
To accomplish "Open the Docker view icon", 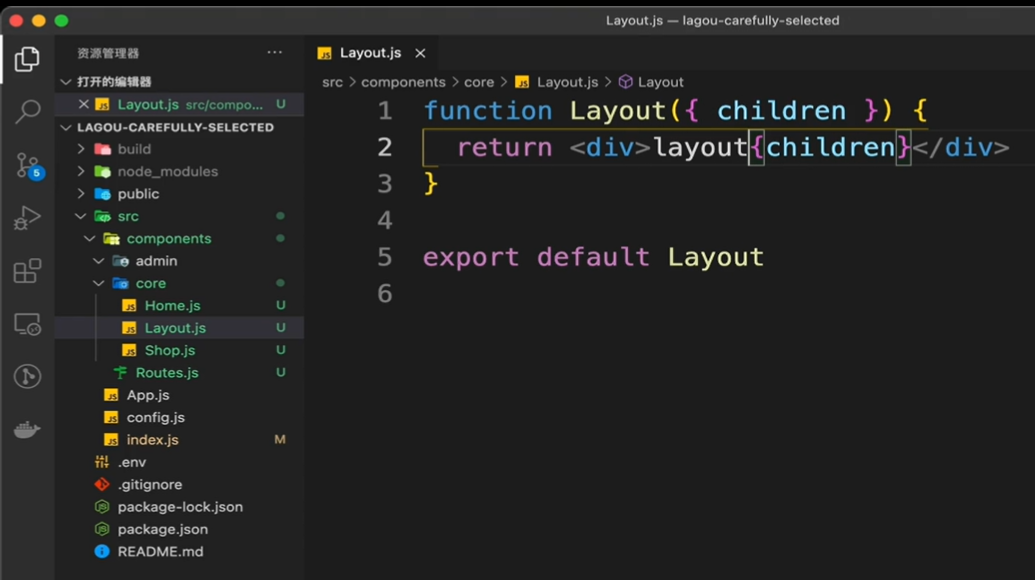I will point(27,430).
